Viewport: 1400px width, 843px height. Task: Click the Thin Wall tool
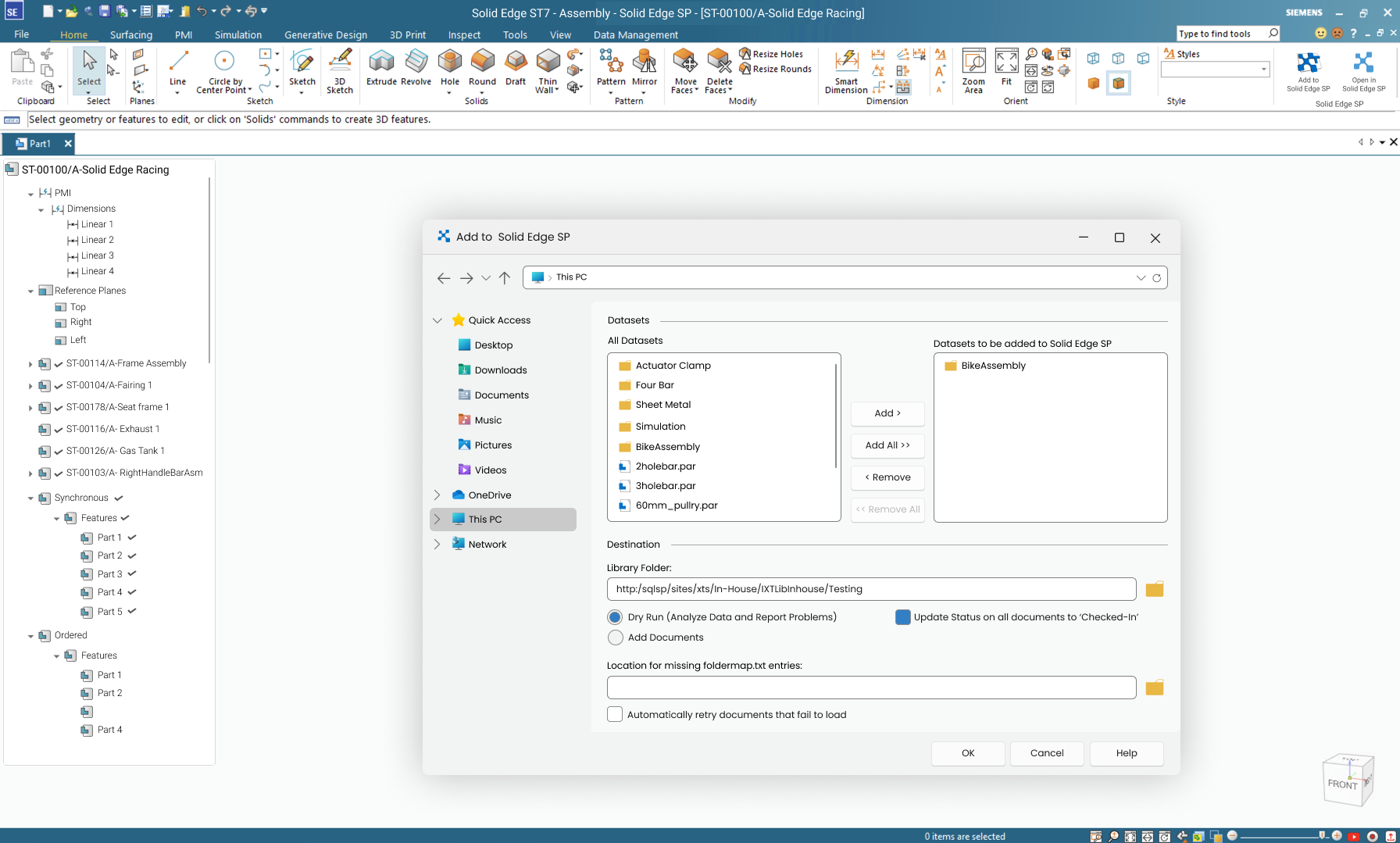pos(548,71)
